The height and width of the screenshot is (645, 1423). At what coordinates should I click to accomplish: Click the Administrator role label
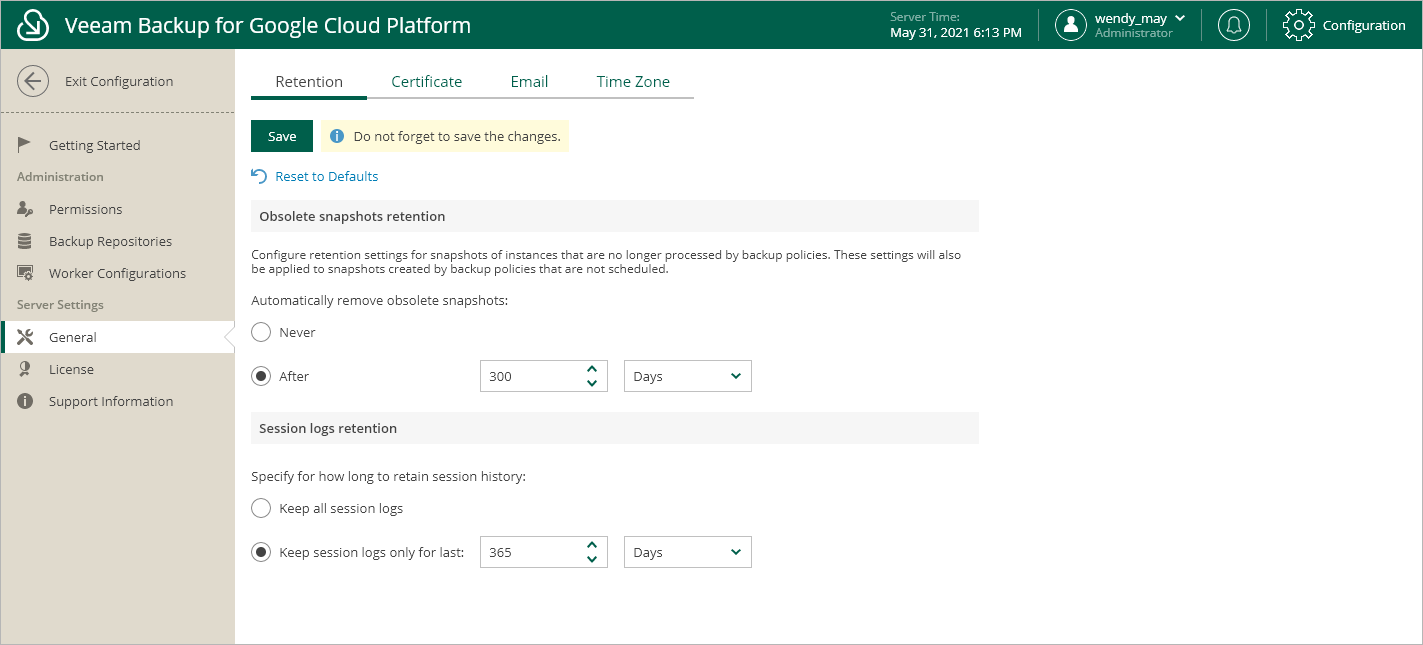(x=1134, y=33)
